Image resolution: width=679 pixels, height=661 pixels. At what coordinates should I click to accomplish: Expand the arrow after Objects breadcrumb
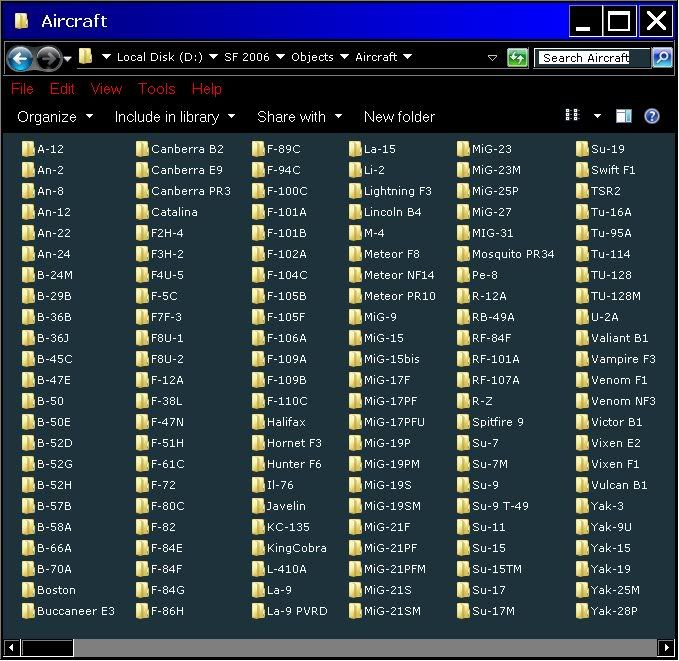(x=344, y=56)
